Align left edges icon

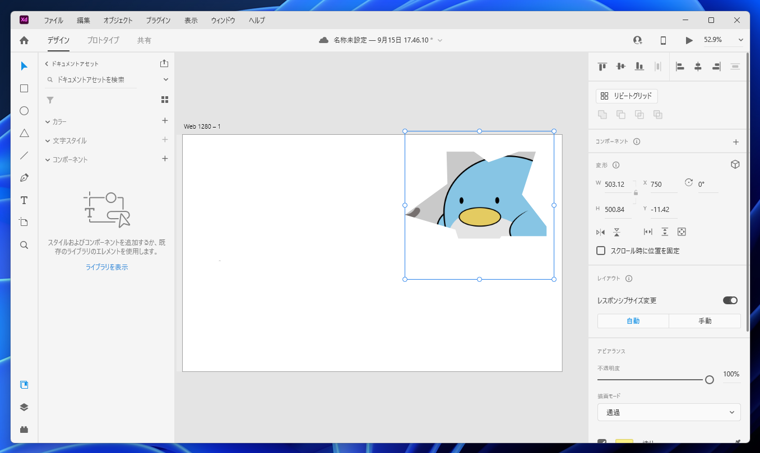pos(680,66)
